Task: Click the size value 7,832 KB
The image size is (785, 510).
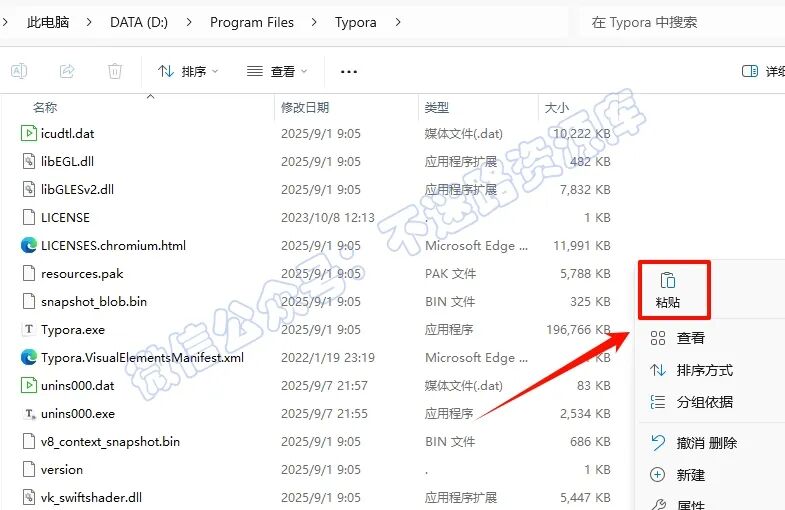Action: click(x=585, y=190)
